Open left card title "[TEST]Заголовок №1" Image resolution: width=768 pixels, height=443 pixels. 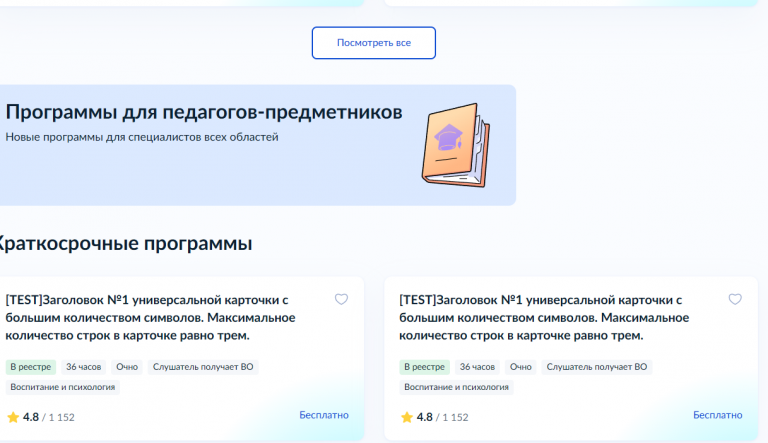tap(150, 318)
